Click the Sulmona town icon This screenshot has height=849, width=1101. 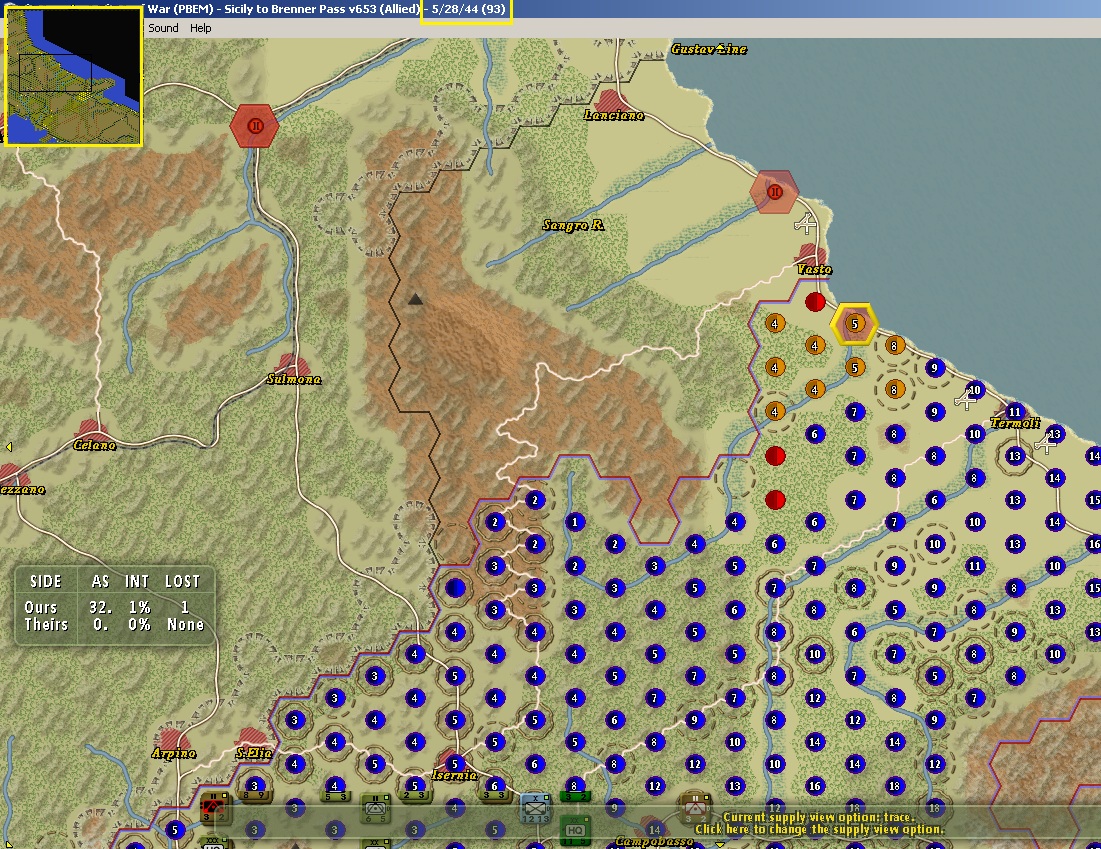293,365
